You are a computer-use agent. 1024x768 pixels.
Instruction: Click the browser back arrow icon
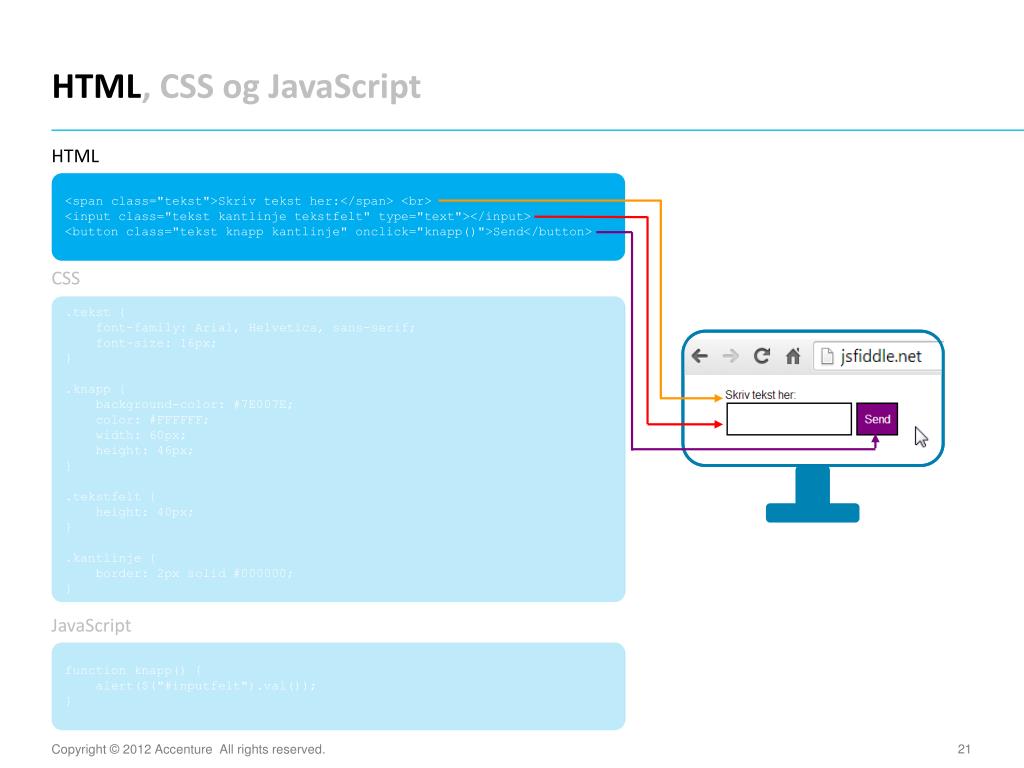tap(699, 356)
